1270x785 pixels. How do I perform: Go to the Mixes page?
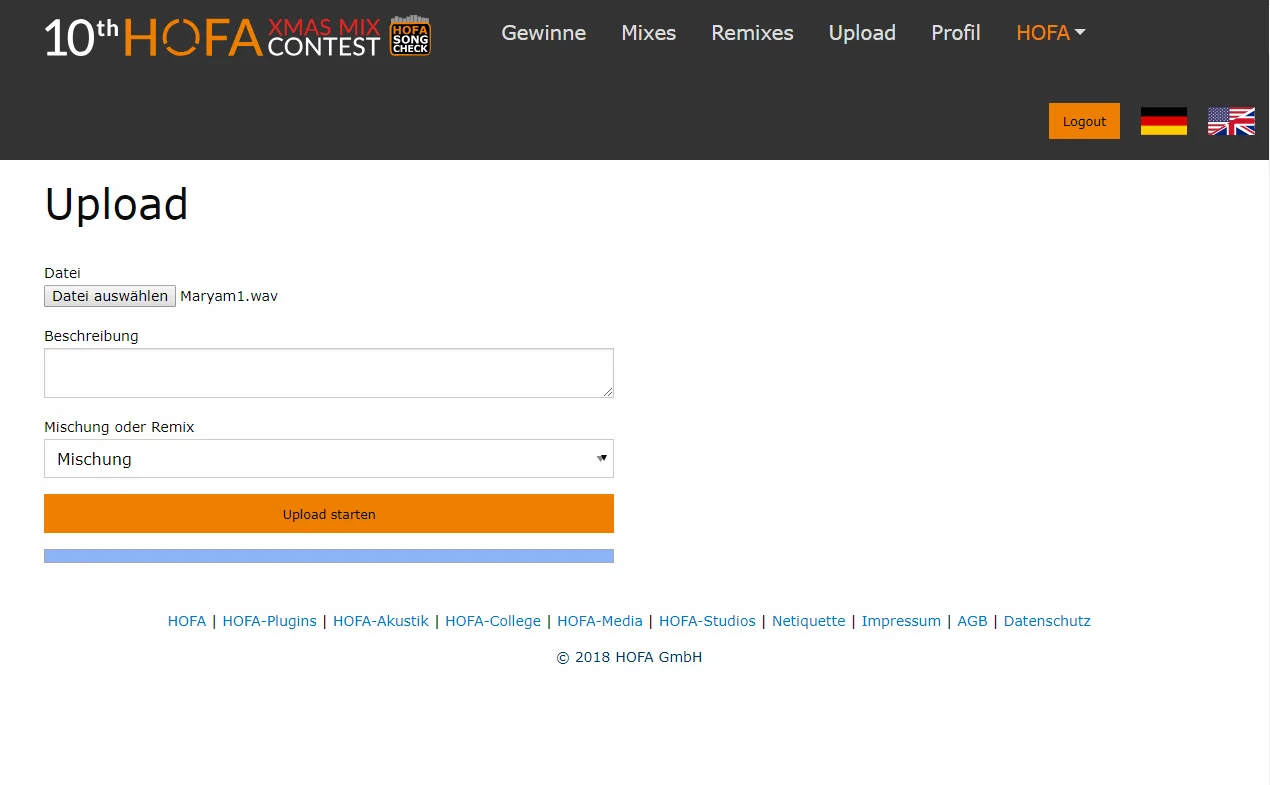click(649, 33)
